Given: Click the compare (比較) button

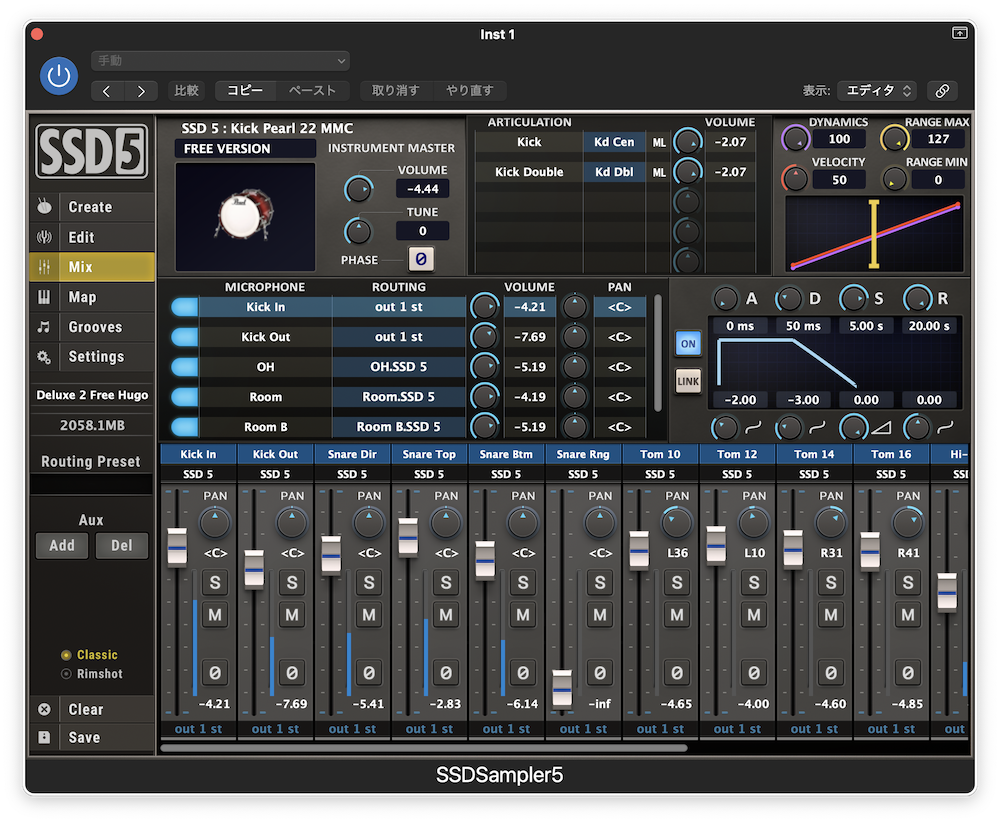Looking at the screenshot, I should [x=187, y=91].
